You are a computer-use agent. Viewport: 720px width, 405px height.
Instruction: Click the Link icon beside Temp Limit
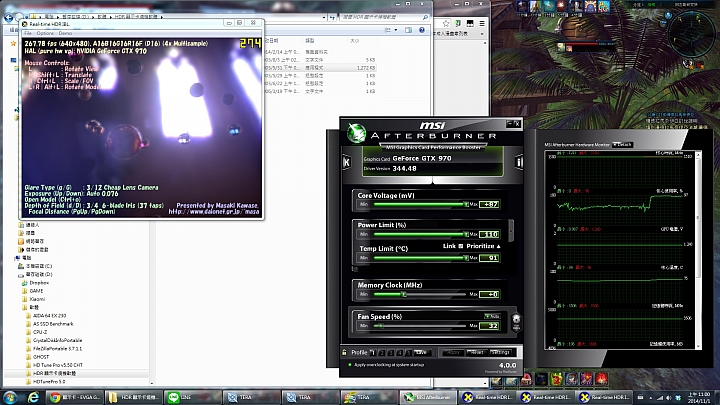tap(461, 246)
